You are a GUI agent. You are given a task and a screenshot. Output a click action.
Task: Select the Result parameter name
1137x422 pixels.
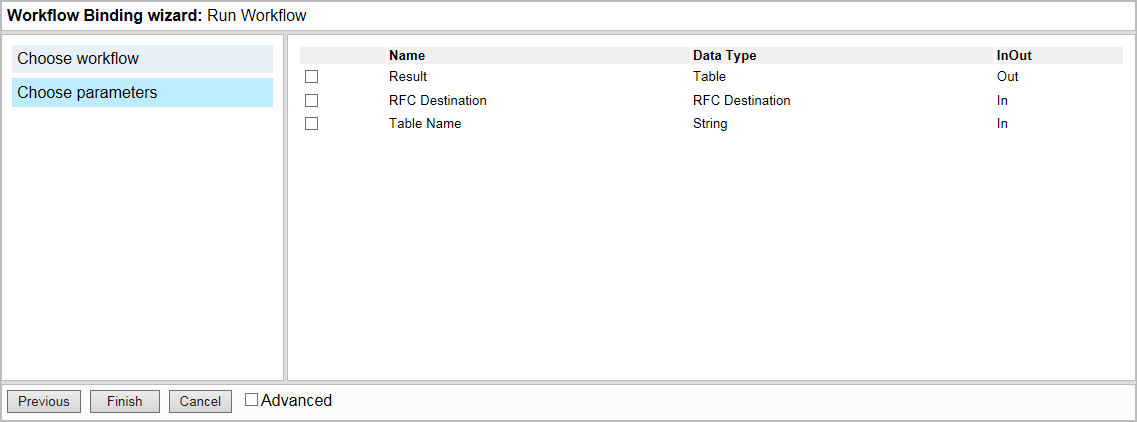[408, 77]
